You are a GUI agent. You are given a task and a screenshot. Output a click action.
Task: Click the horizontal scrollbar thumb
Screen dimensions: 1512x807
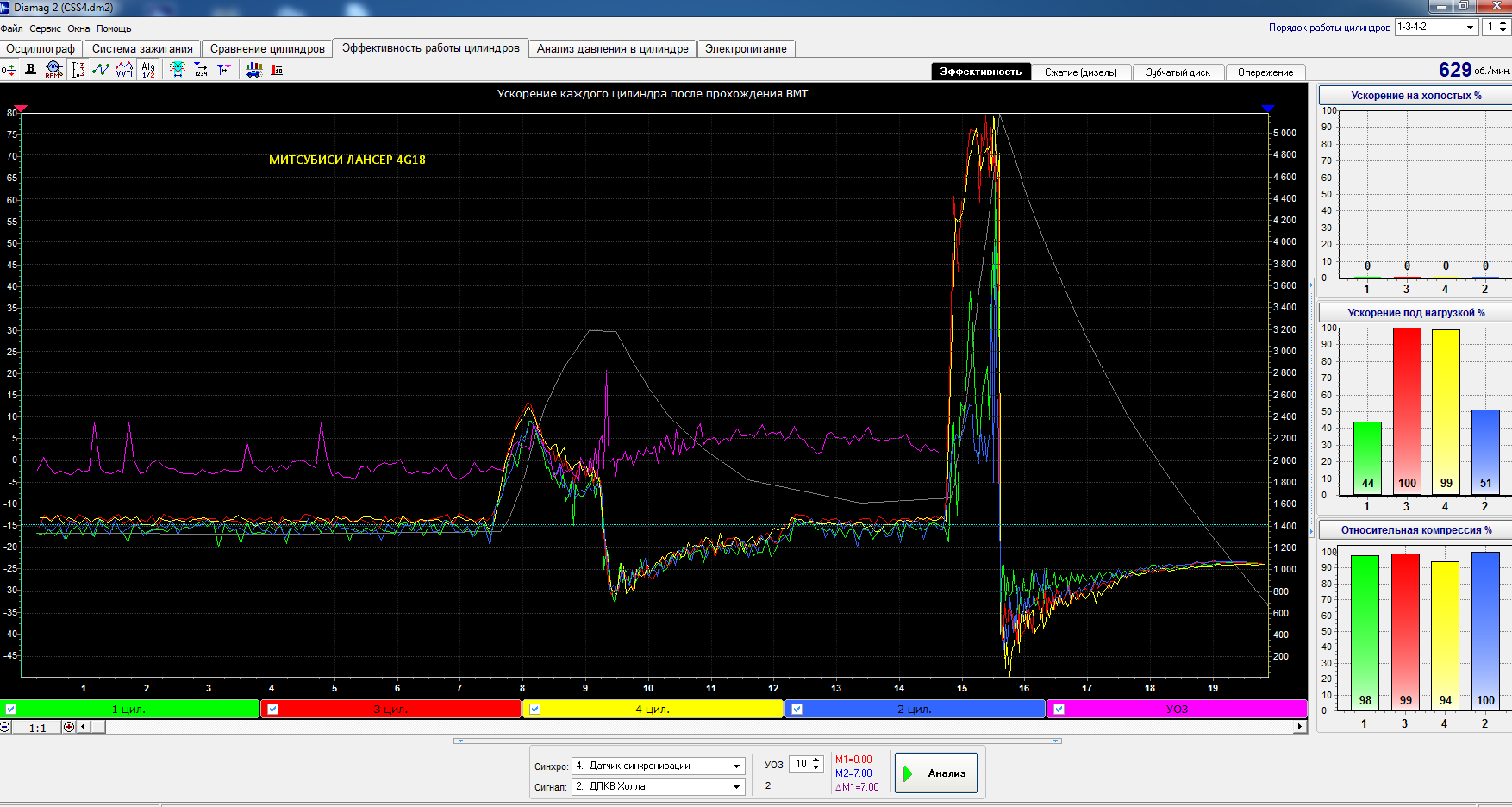click(x=98, y=727)
